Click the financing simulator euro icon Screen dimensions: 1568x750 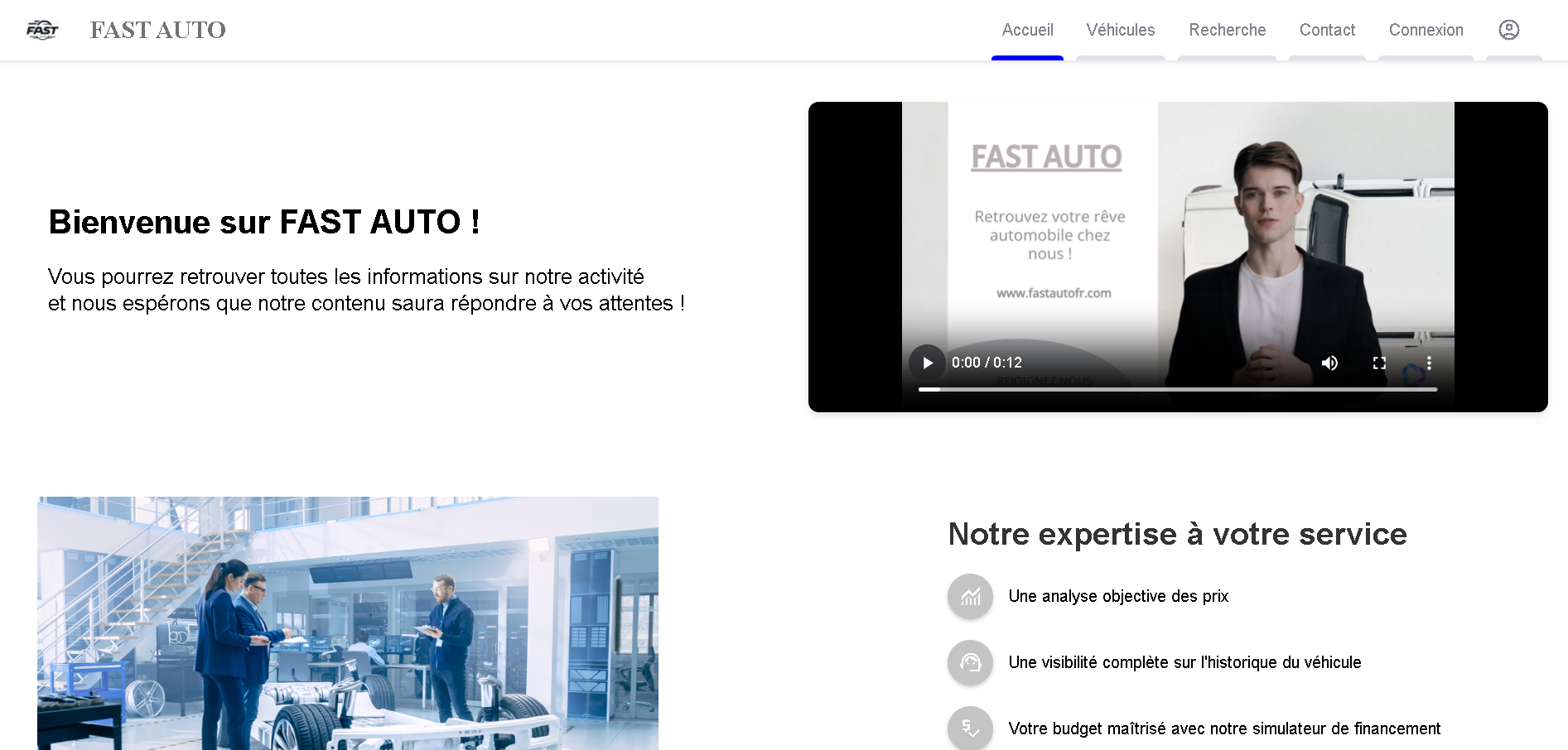click(970, 728)
